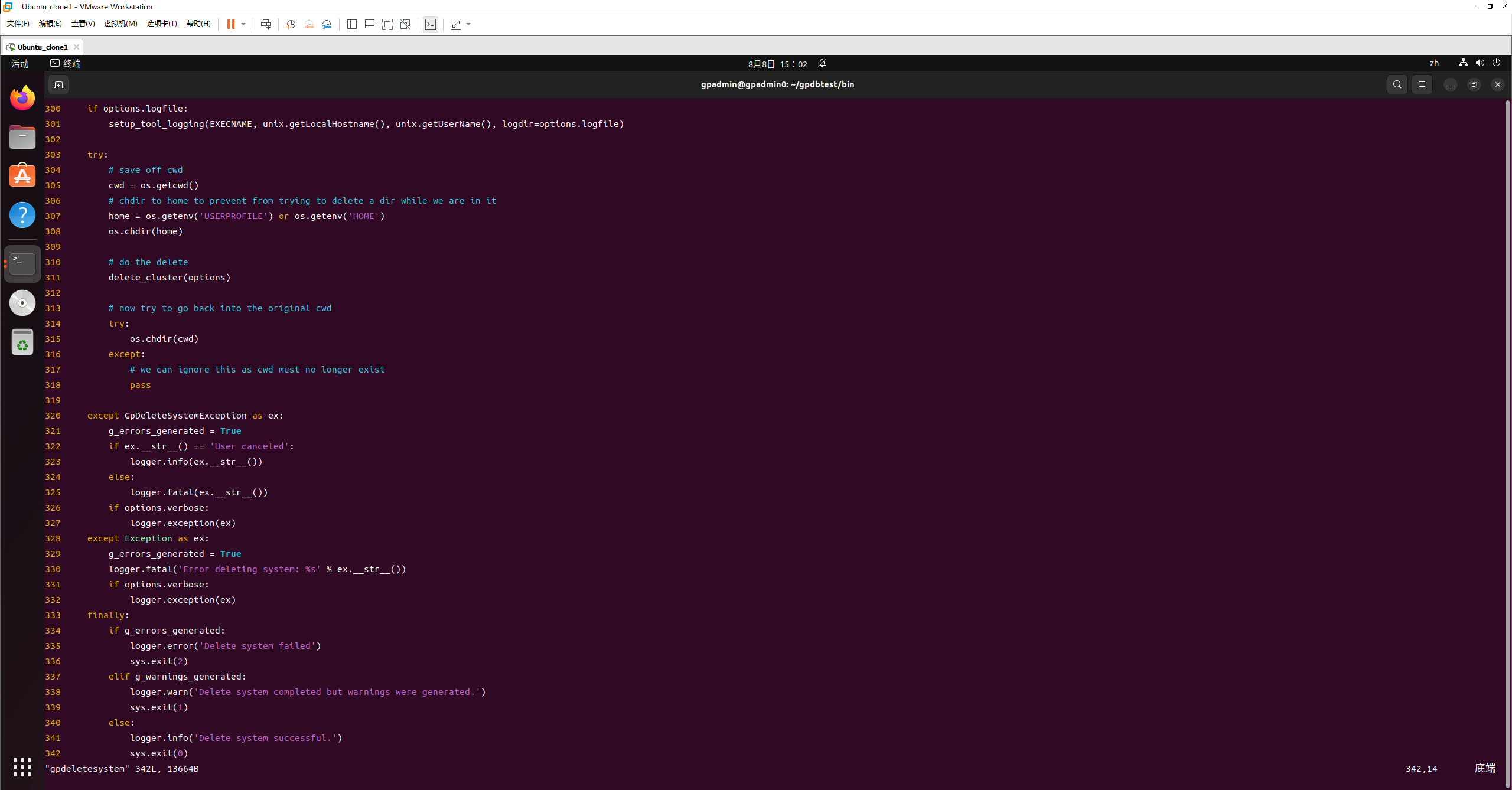Launch Firefox from the Ubuntu dock

[x=22, y=97]
